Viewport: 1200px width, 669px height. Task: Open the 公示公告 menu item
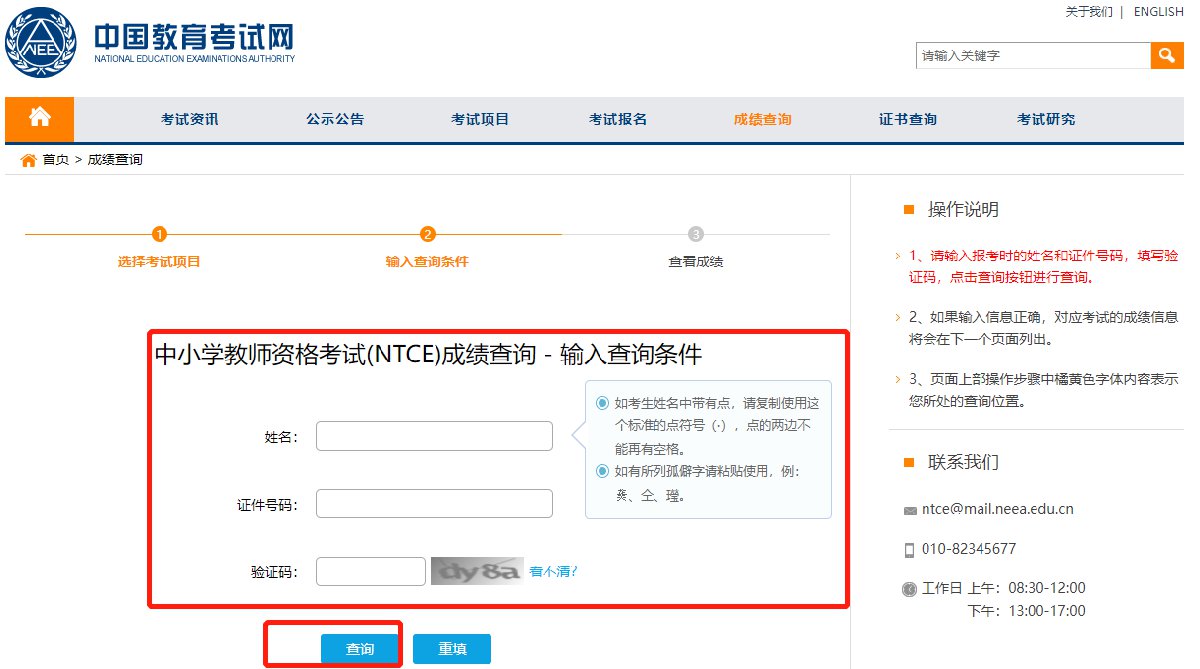point(335,120)
